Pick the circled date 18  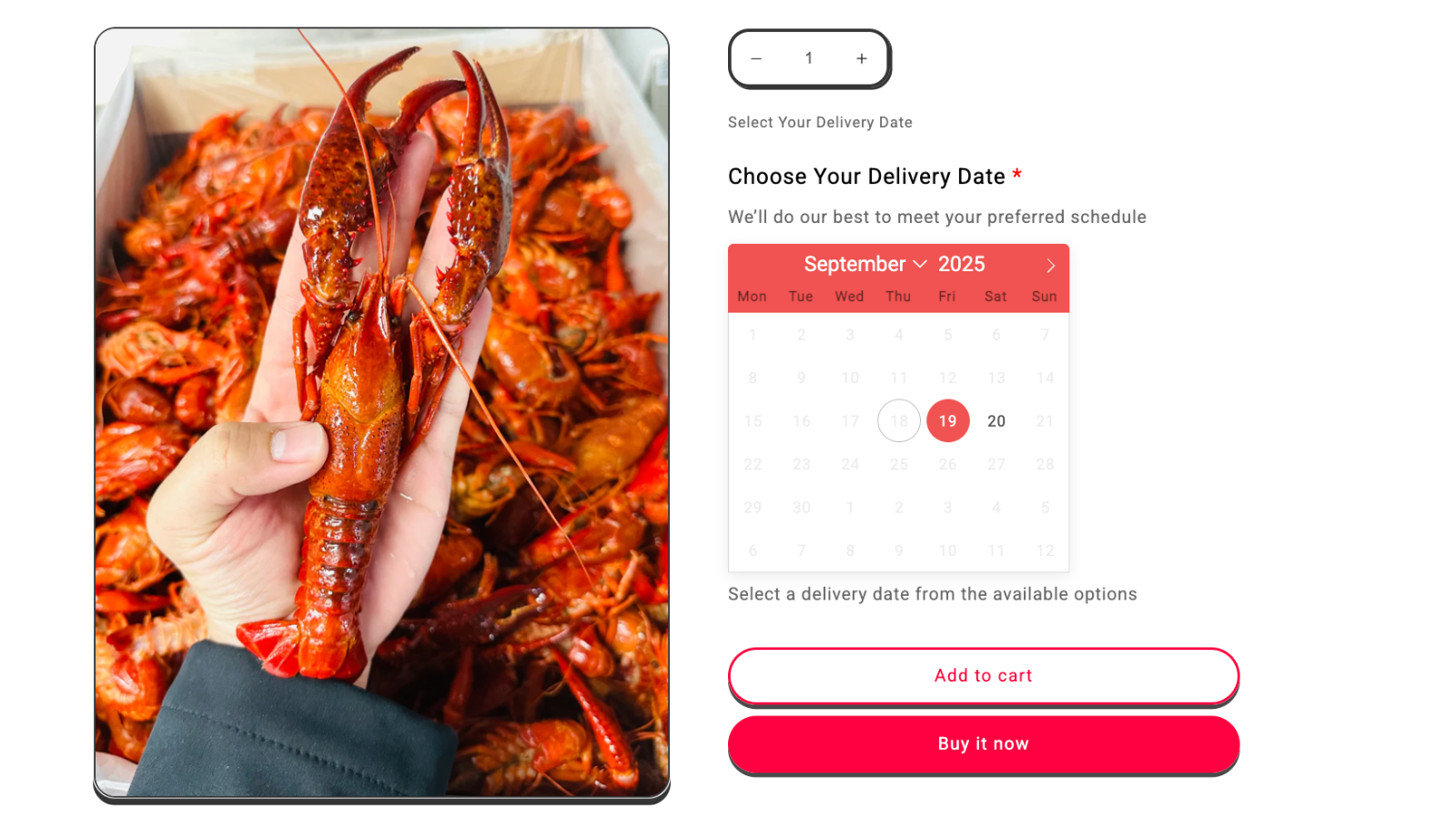pos(899,420)
